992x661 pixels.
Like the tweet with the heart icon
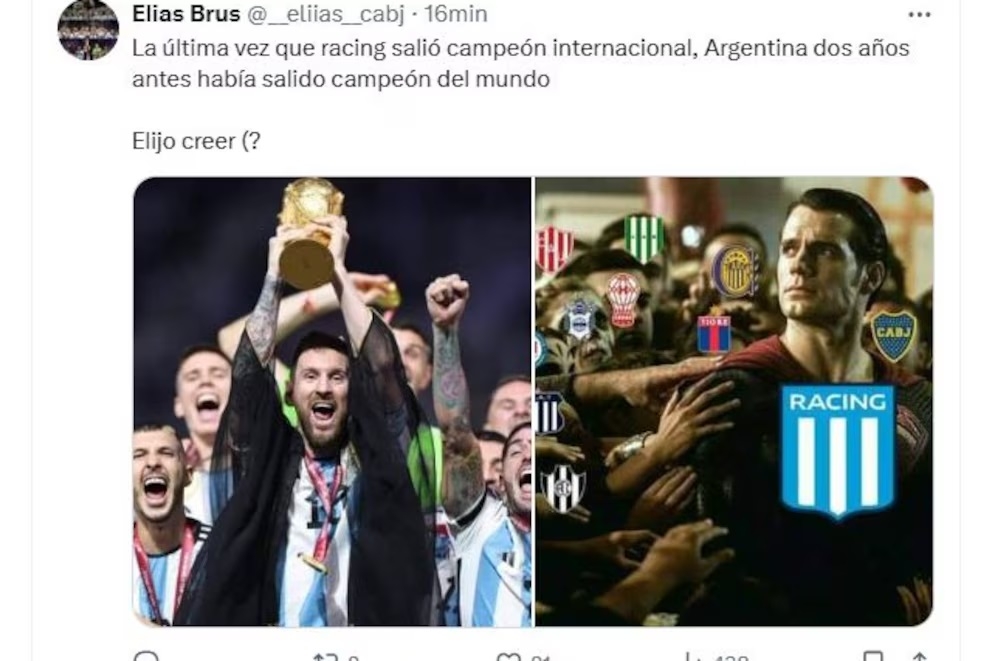pyautogui.click(x=509, y=657)
